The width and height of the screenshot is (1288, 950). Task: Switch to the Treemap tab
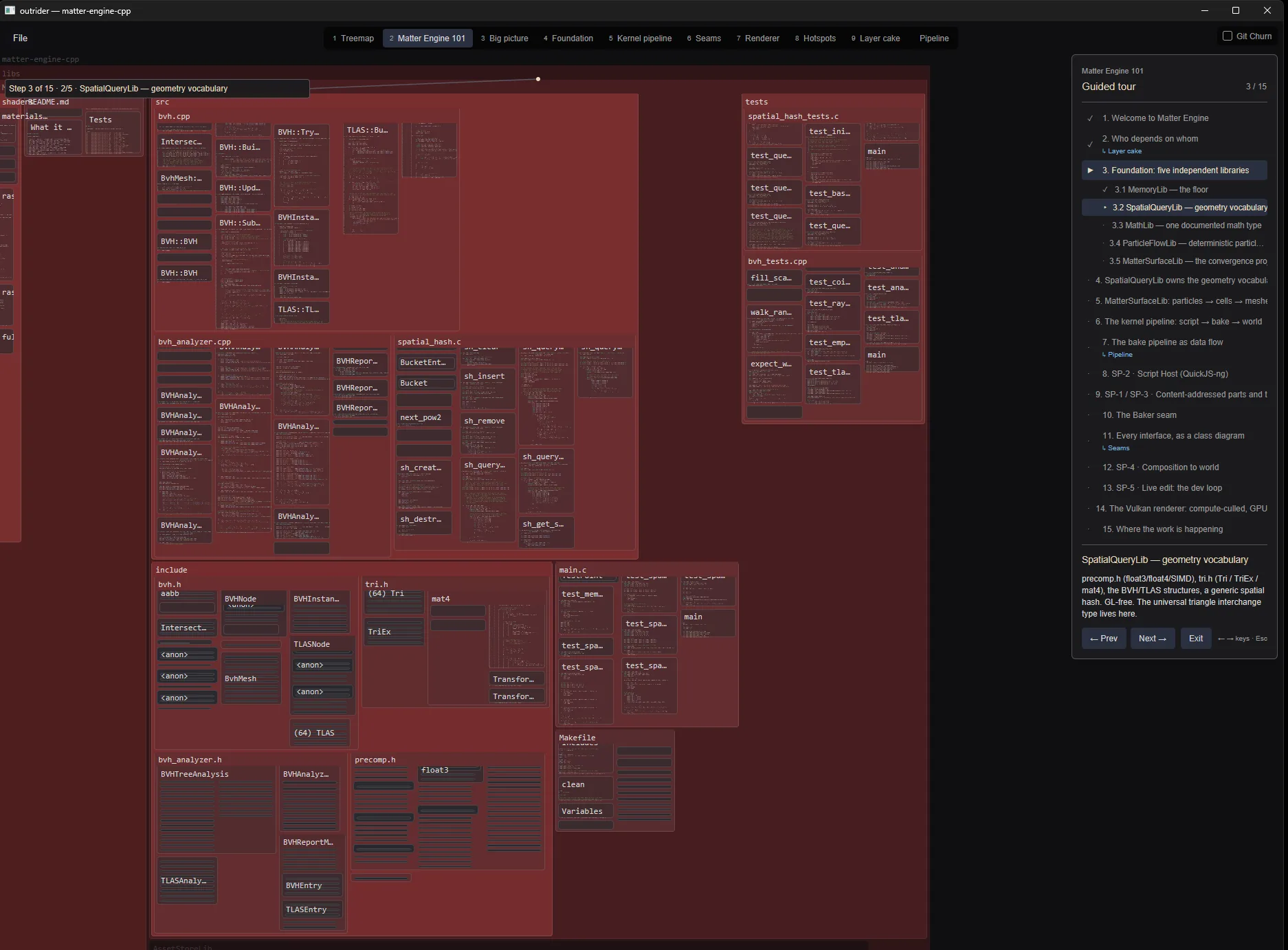353,38
